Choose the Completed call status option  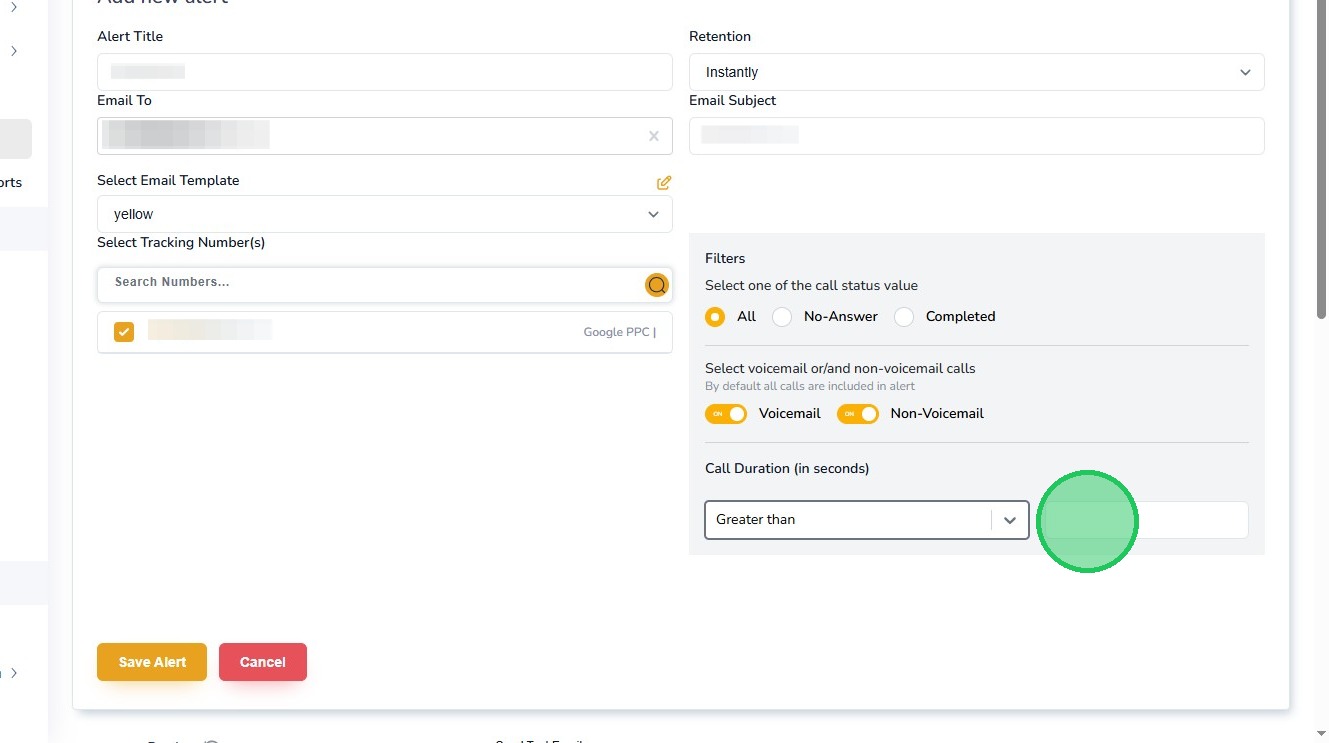tap(904, 317)
